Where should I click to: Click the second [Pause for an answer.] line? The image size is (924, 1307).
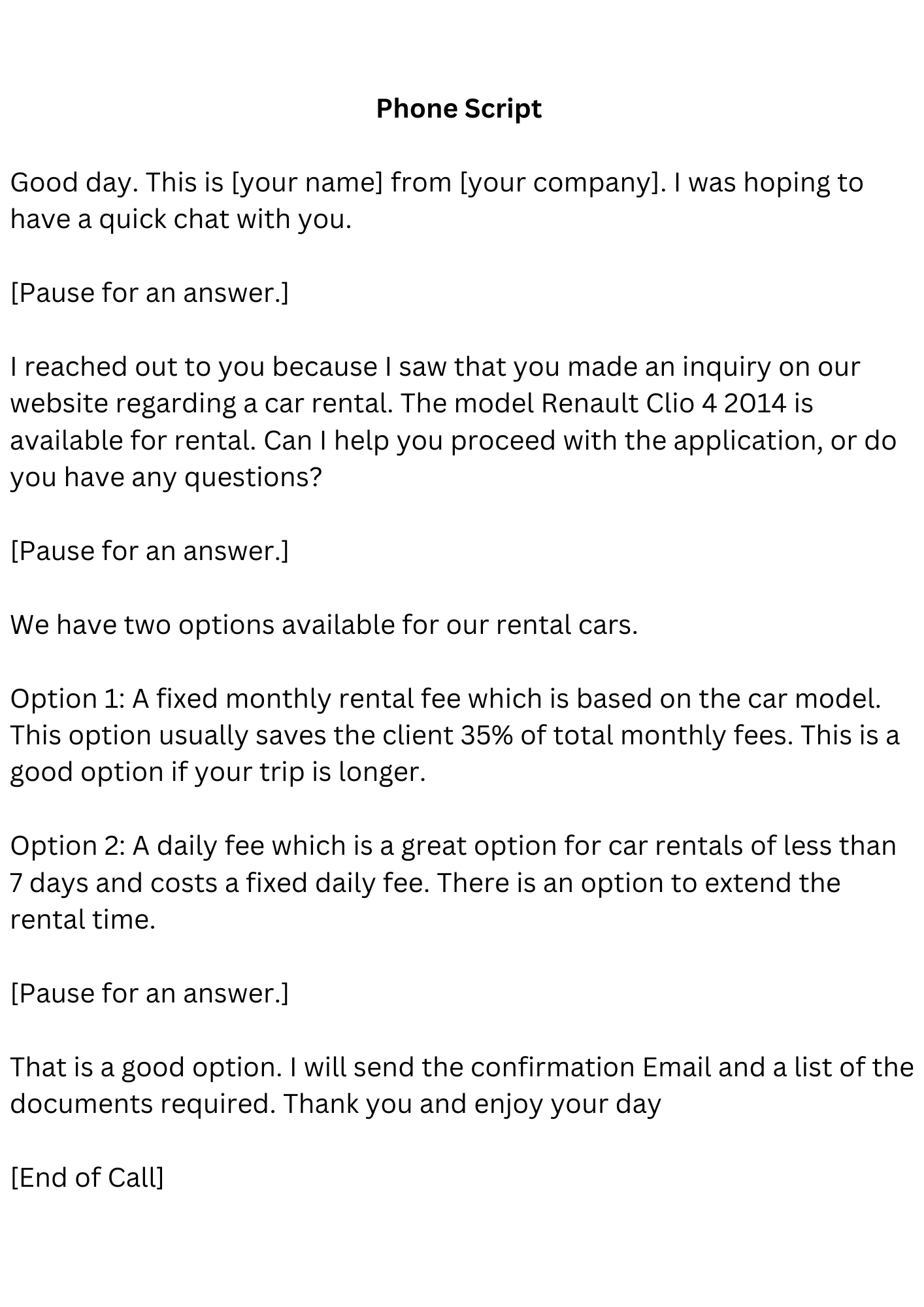[150, 551]
